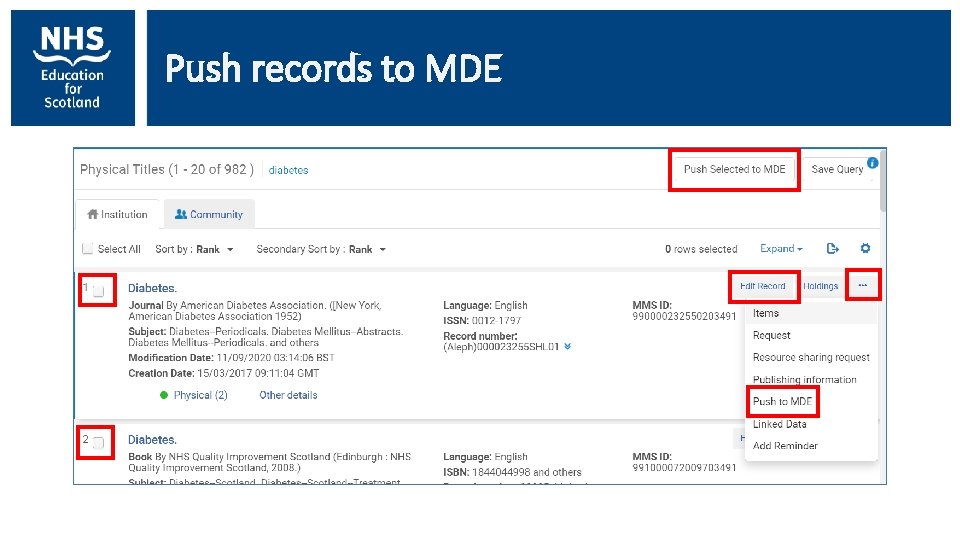
Task: Open the Other details link
Action: 288,396
